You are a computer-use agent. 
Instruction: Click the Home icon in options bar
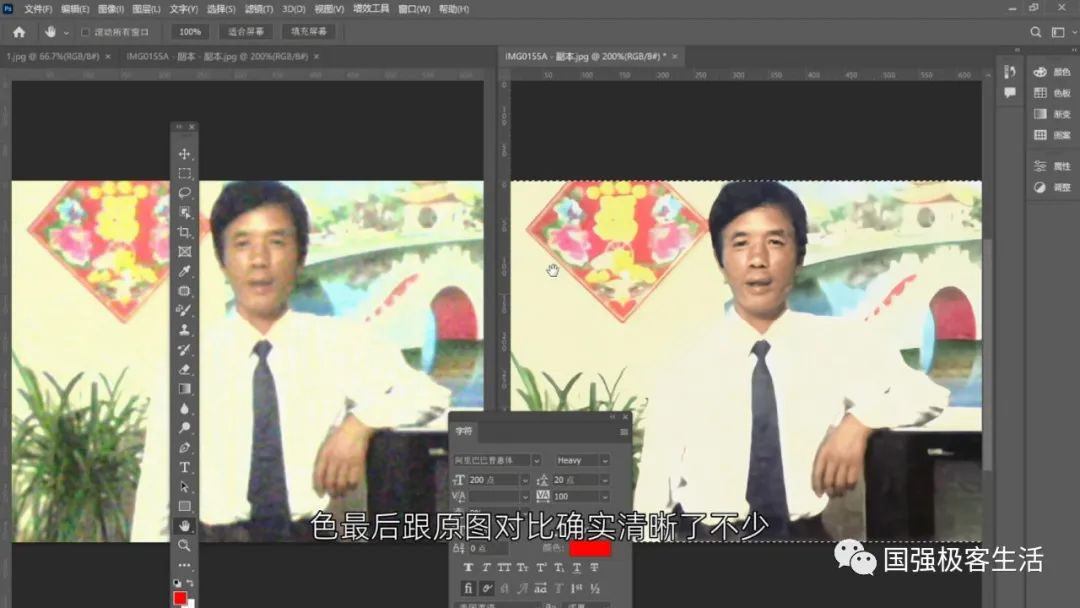[19, 32]
